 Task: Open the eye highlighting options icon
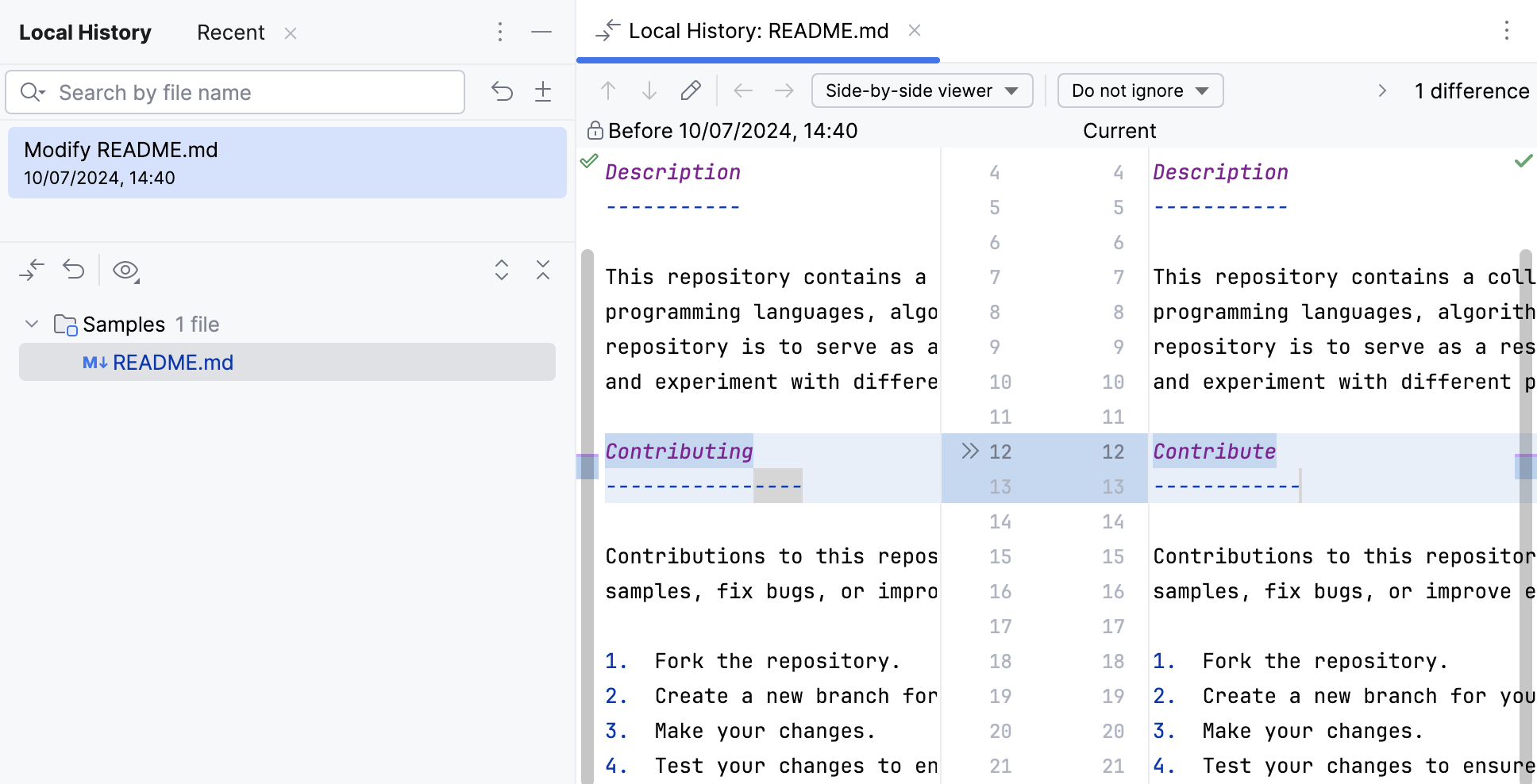125,270
